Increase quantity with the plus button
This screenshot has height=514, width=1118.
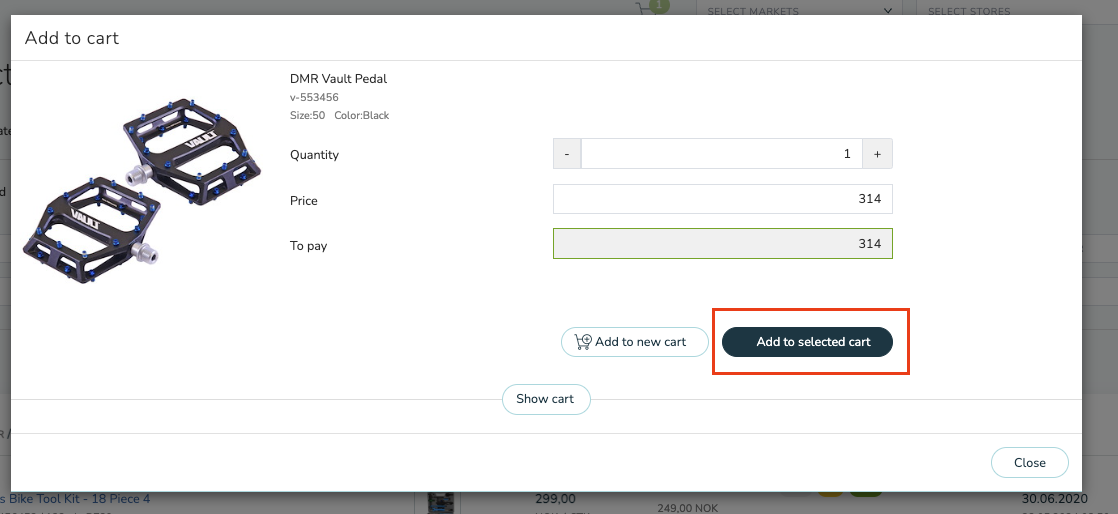pyautogui.click(x=877, y=154)
